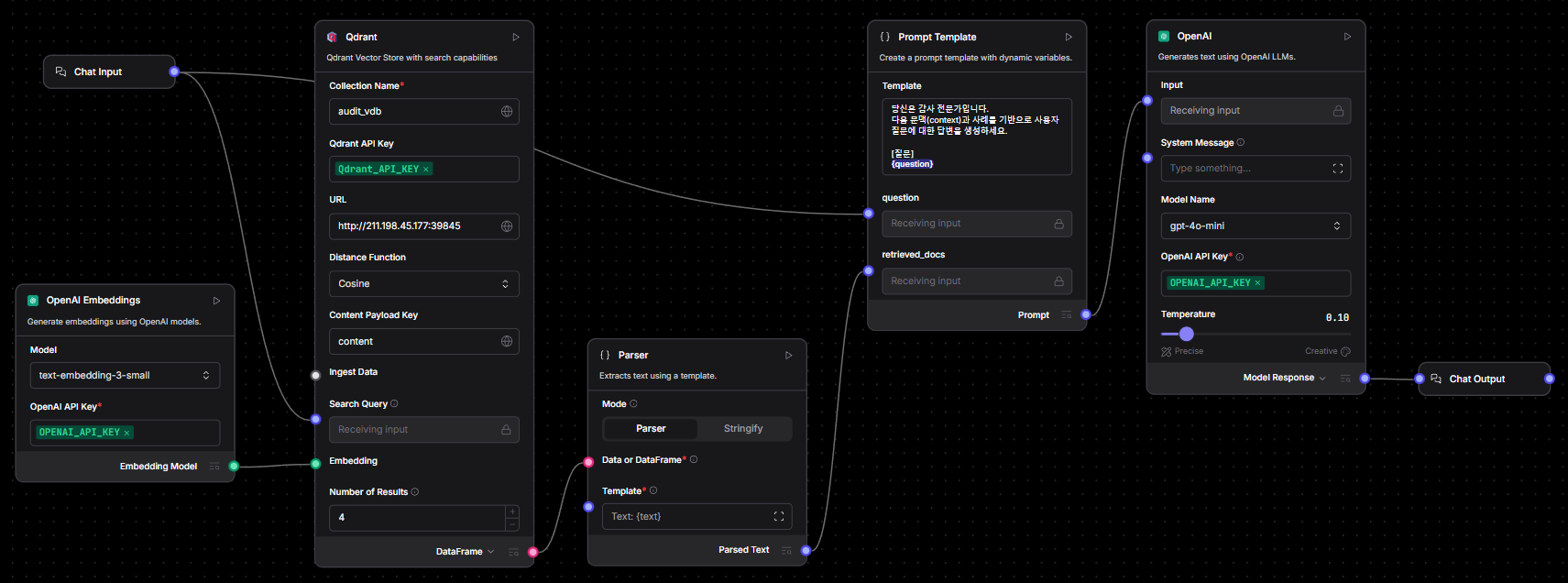Select the Chat Output node title
1568x583 pixels.
[1477, 379]
